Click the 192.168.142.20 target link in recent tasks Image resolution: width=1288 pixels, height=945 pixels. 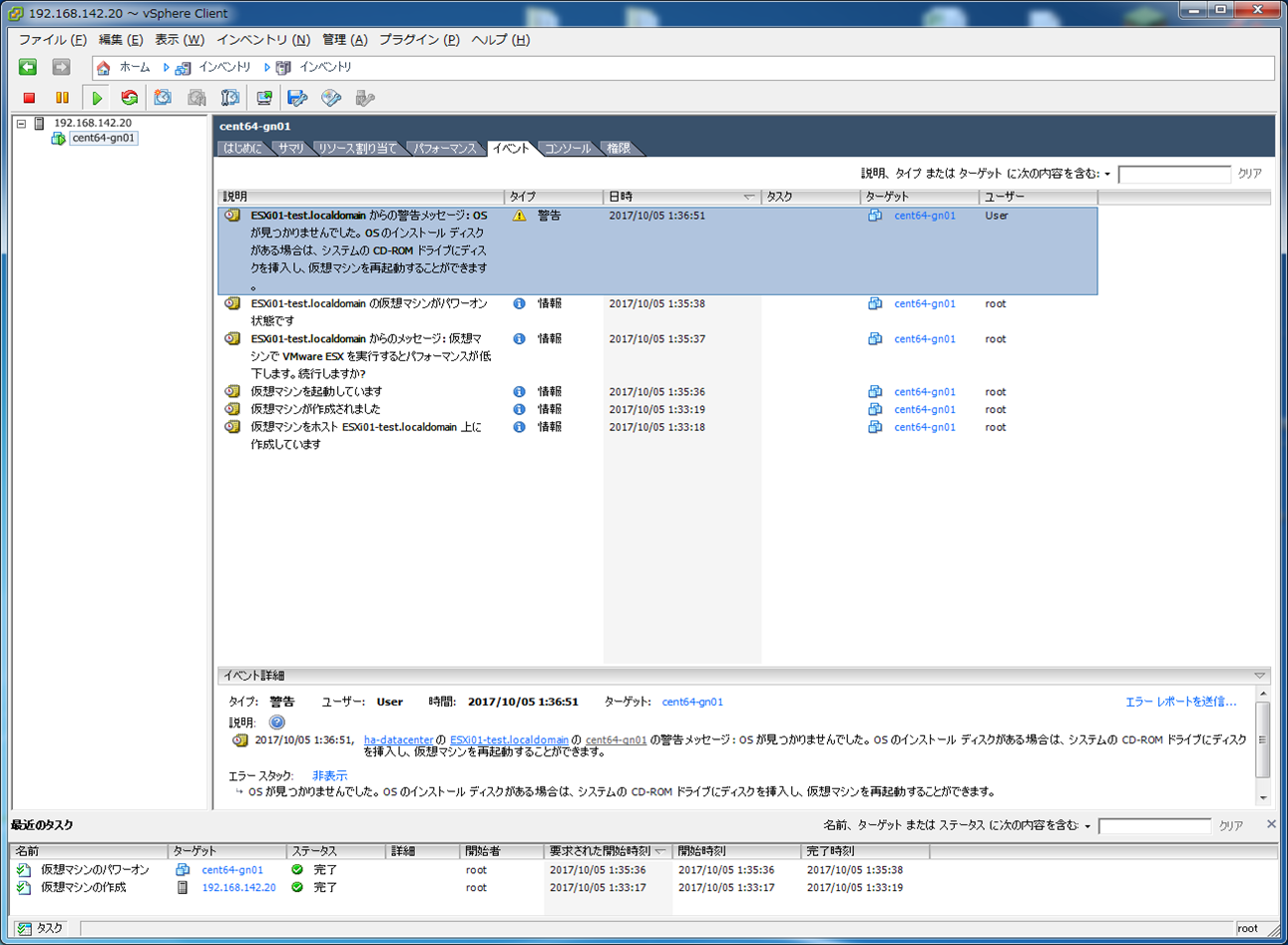(x=238, y=888)
